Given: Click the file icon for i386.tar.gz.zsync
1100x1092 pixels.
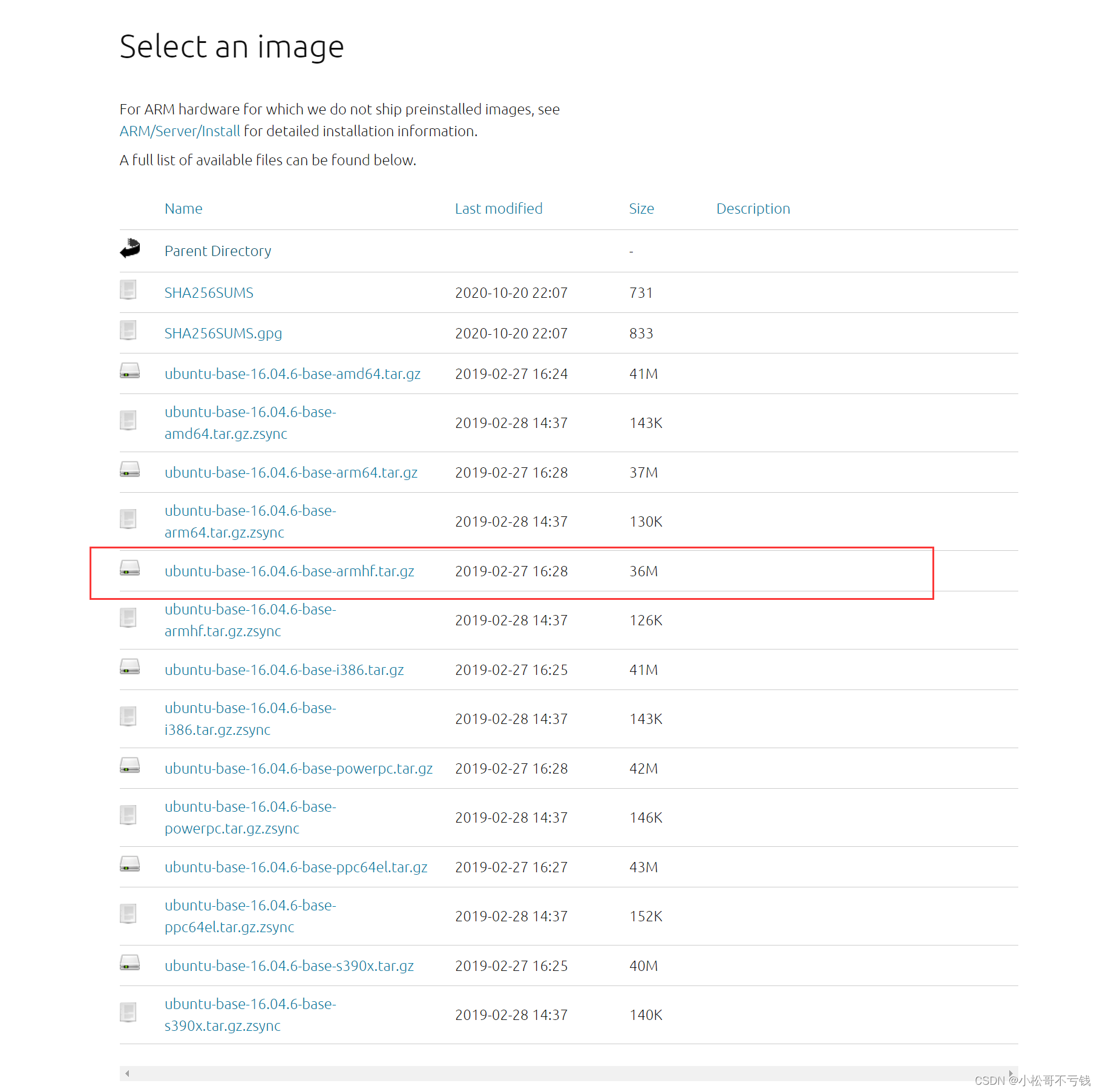Looking at the screenshot, I should tap(128, 717).
